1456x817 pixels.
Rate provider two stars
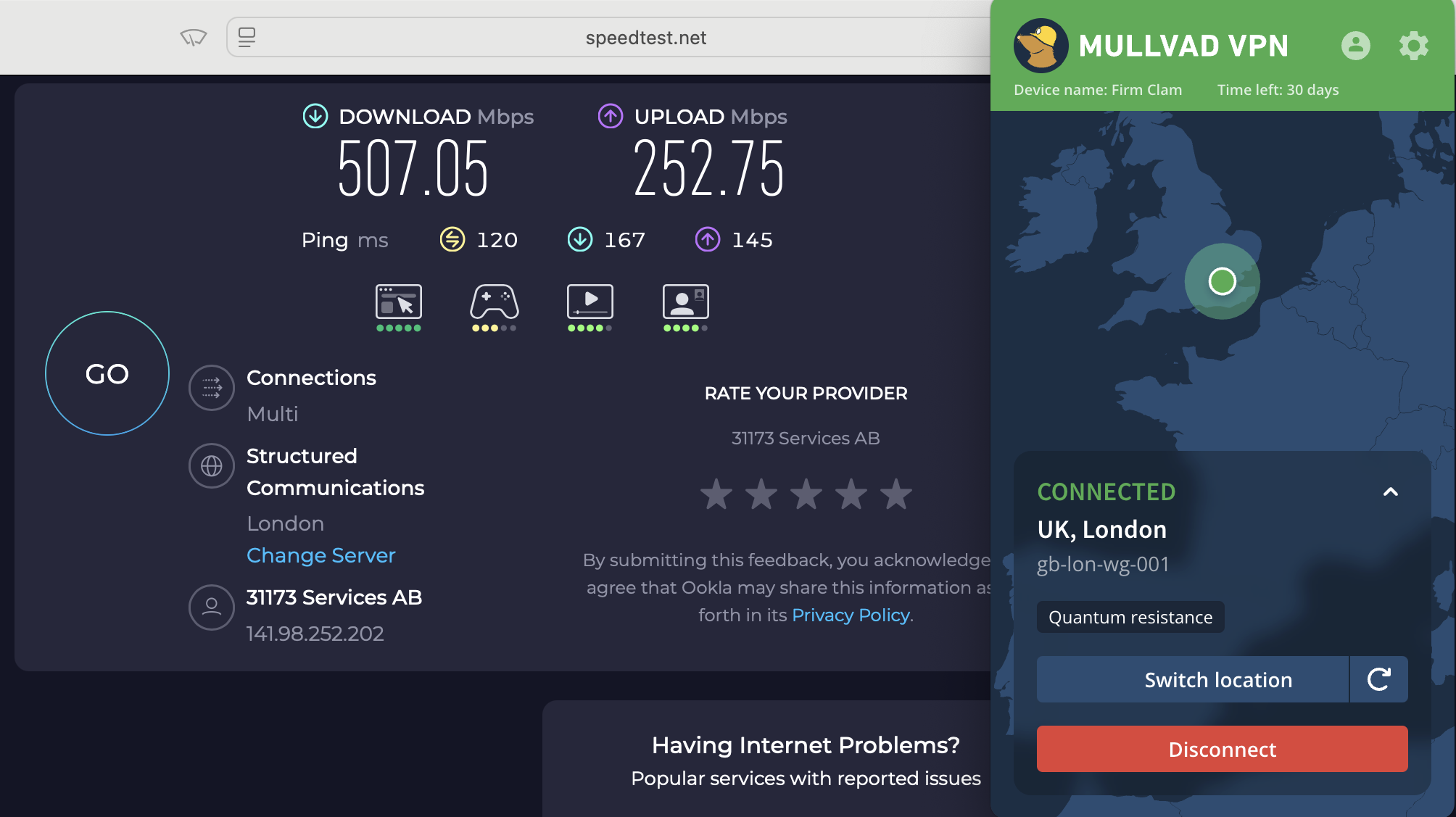761,494
